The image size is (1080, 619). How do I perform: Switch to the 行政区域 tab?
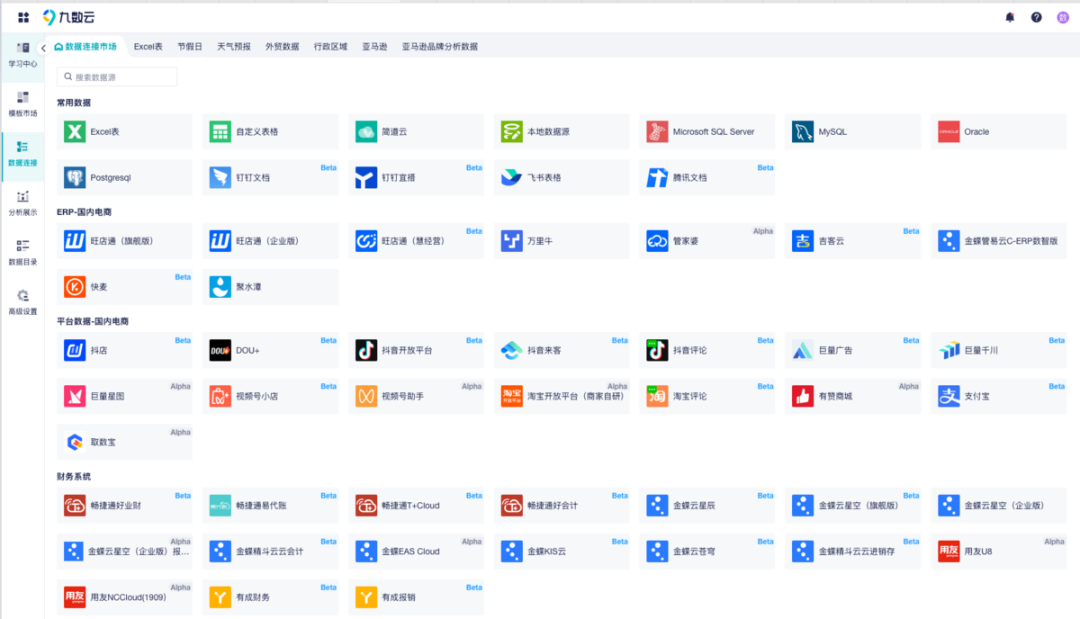[x=331, y=47]
